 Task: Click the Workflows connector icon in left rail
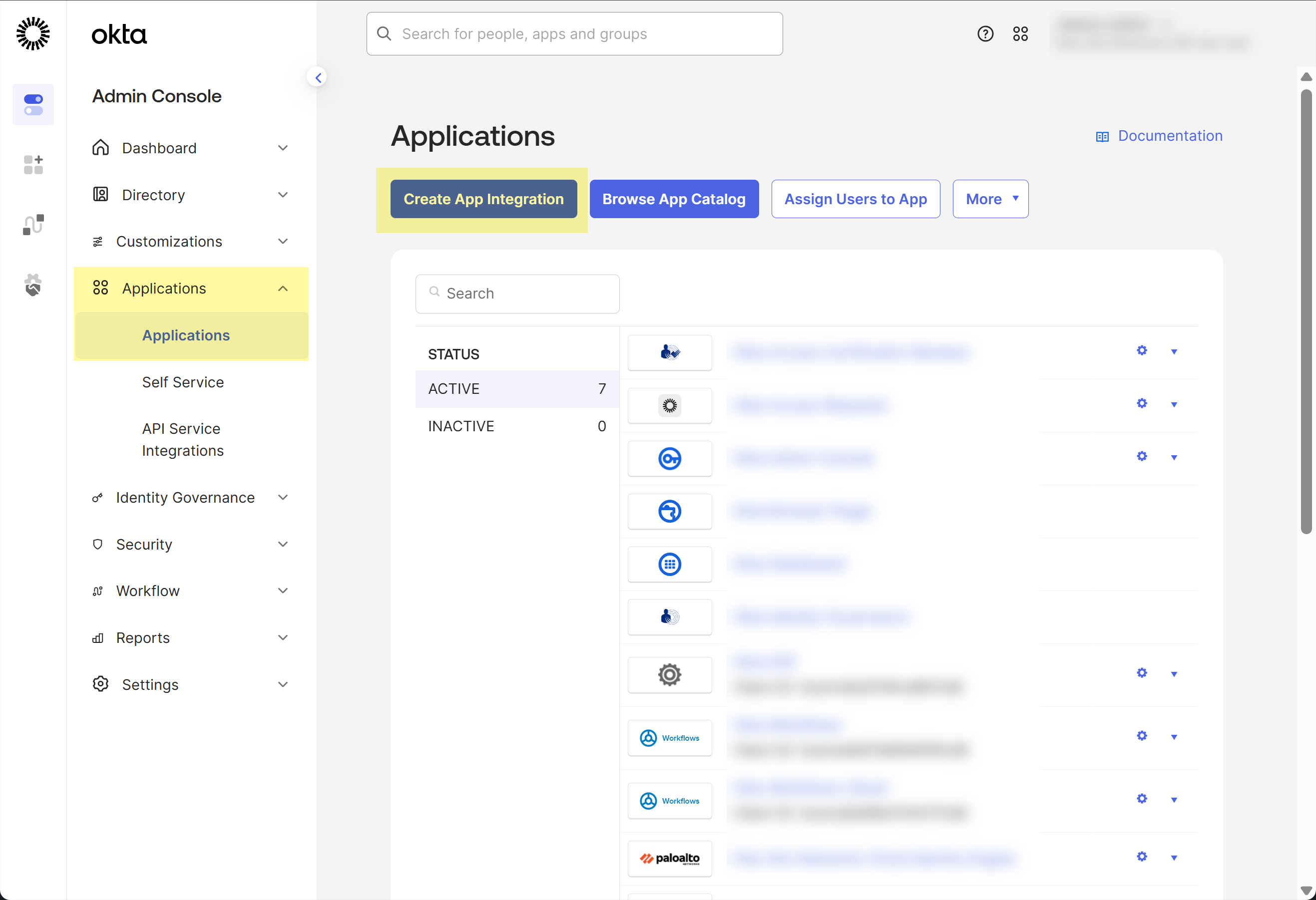pyautogui.click(x=33, y=225)
